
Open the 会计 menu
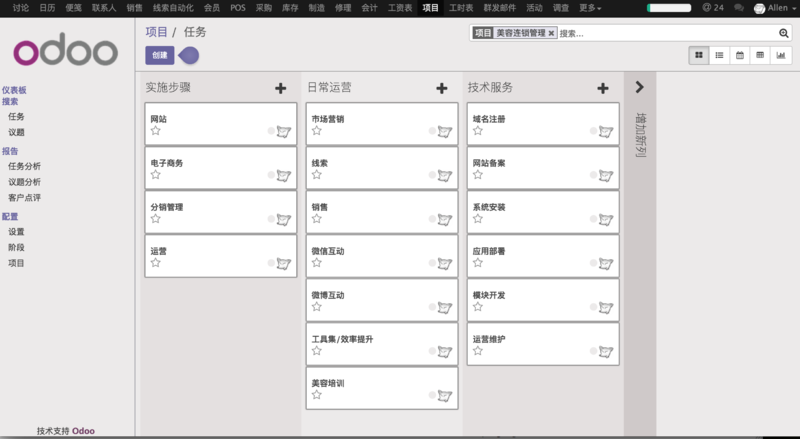(369, 8)
